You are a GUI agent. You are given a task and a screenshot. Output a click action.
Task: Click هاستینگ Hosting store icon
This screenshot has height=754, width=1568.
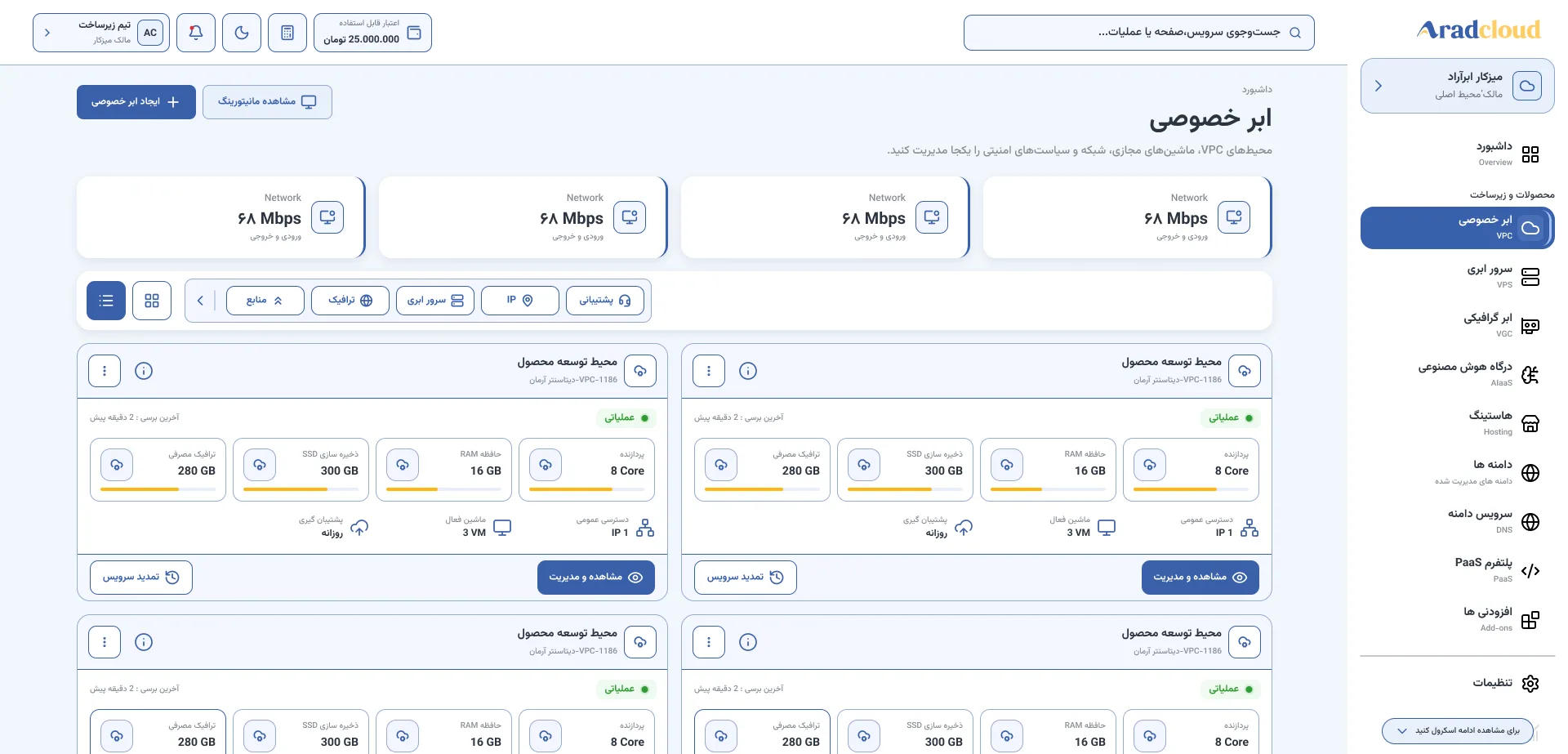coord(1530,424)
